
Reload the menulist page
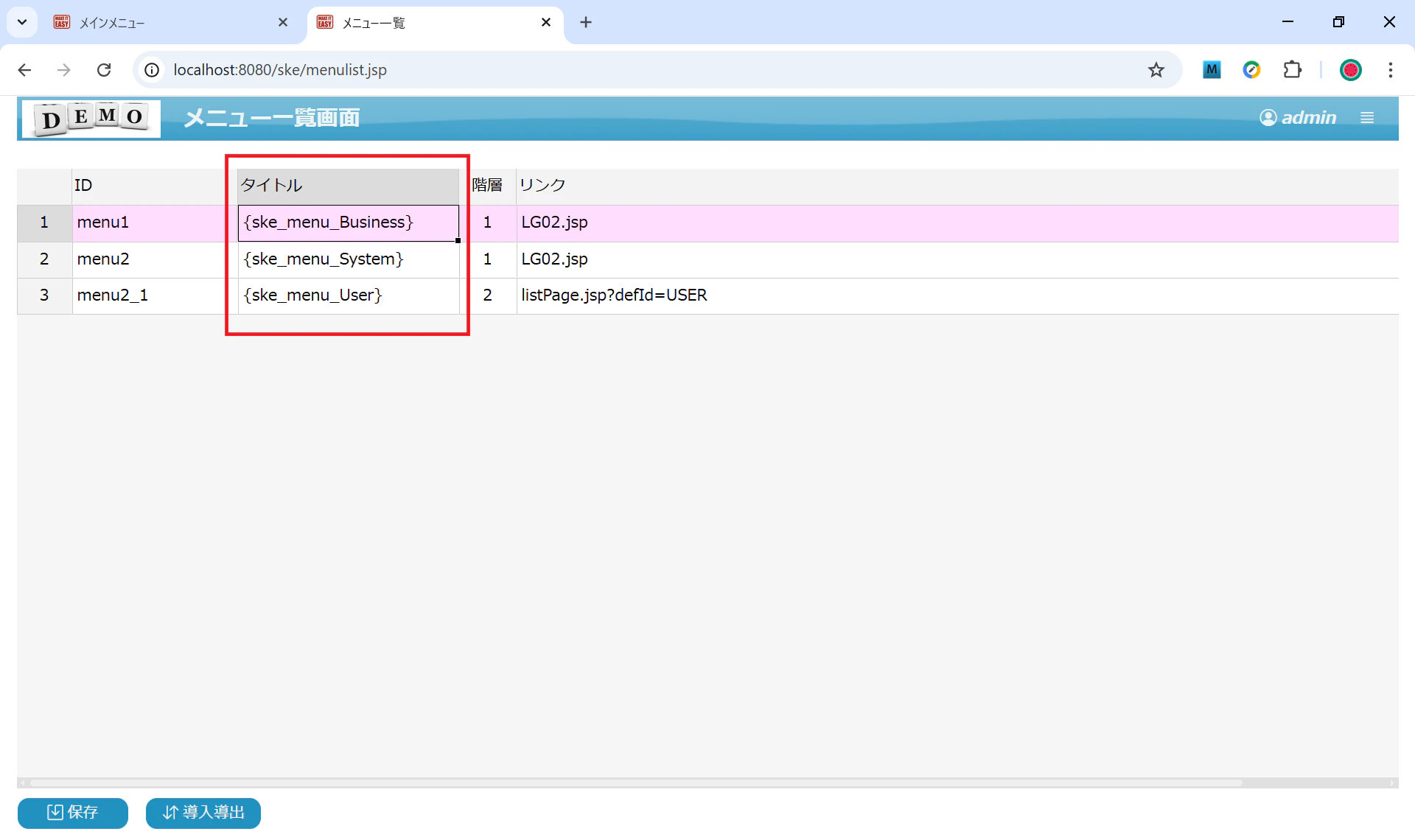104,70
